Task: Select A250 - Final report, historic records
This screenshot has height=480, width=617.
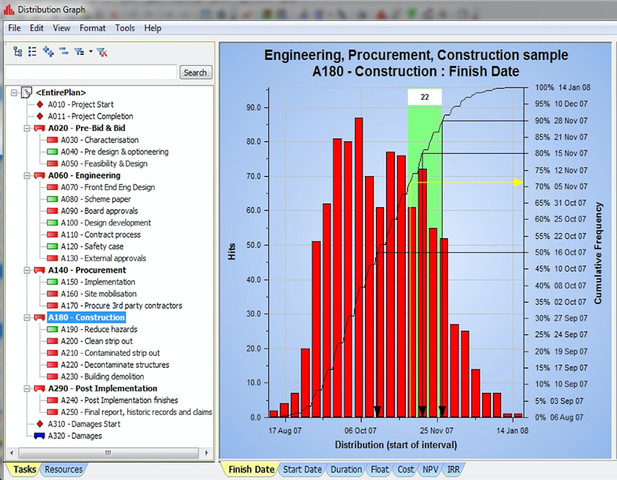Action: [x=136, y=412]
